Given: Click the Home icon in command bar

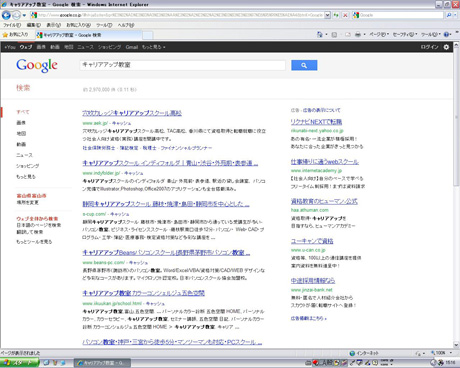Looking at the screenshot, I should pos(319,34).
